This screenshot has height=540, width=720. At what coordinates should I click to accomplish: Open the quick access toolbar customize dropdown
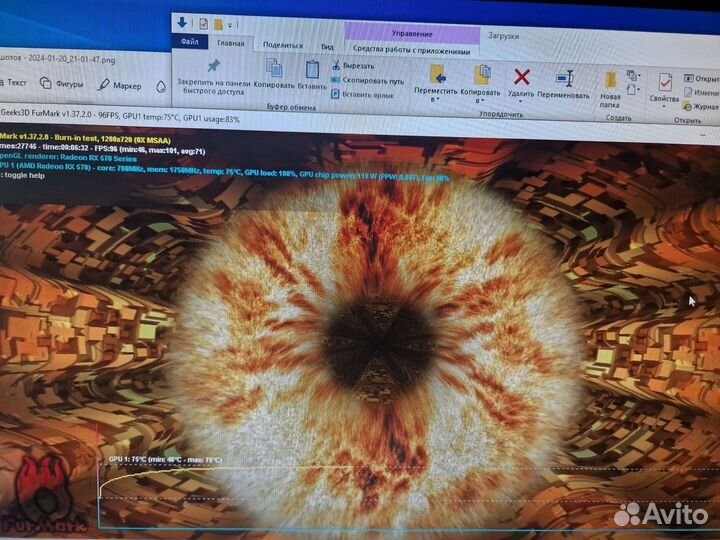230,25
